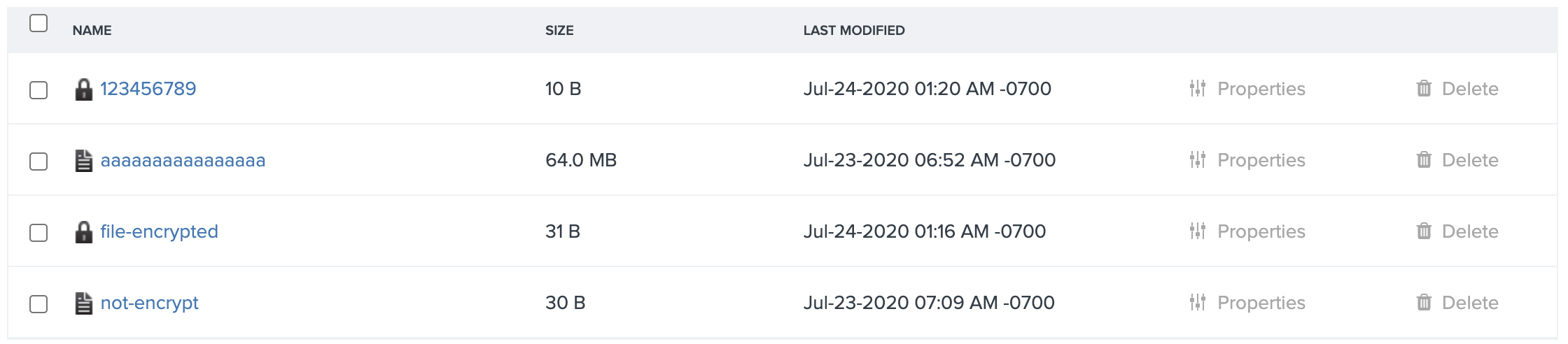The width and height of the screenshot is (1568, 344).
Task: Open the file-encrypted object link
Action: (159, 231)
